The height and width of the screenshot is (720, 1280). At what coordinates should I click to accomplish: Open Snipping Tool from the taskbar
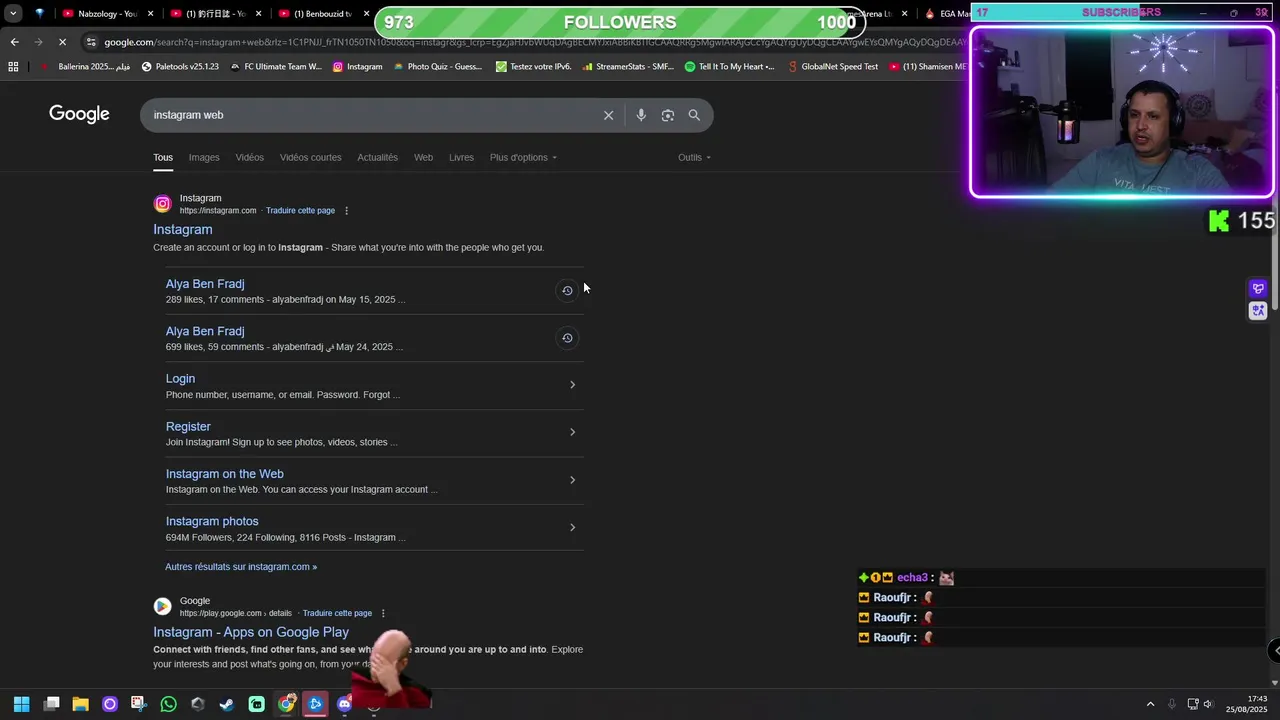click(x=139, y=704)
